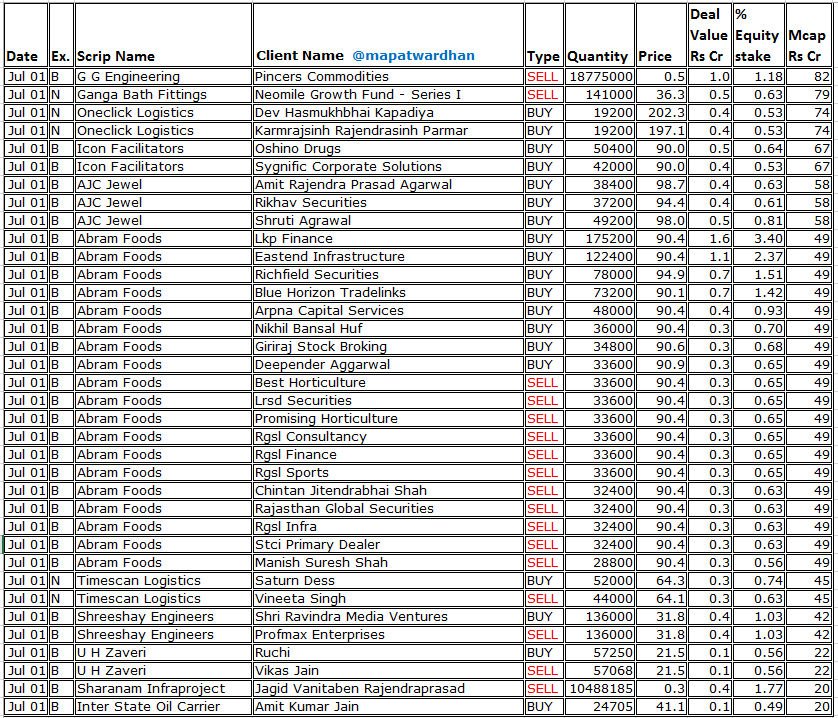The image size is (838, 718).
Task: Click price 94.9 in Richfield row
Action: (661, 274)
